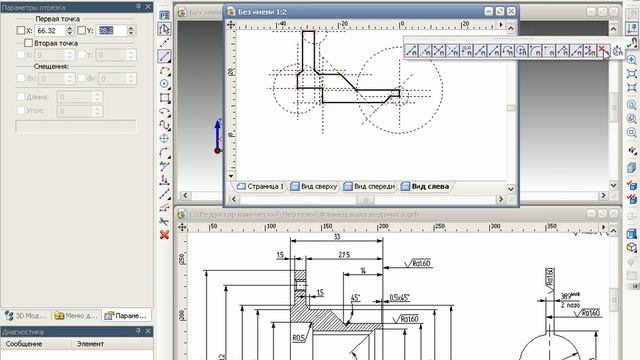Click the pan cross icon in Без имени window
This screenshot has height=360, width=640.
click(x=231, y=24)
